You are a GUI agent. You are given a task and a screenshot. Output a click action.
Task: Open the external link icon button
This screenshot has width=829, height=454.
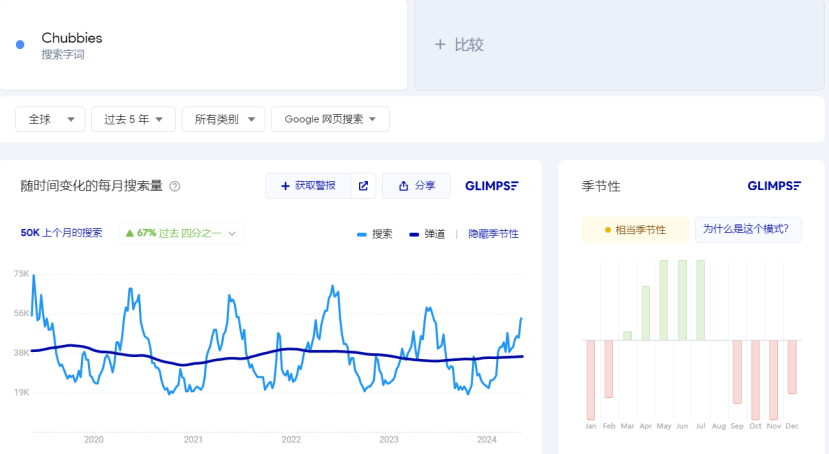(363, 186)
